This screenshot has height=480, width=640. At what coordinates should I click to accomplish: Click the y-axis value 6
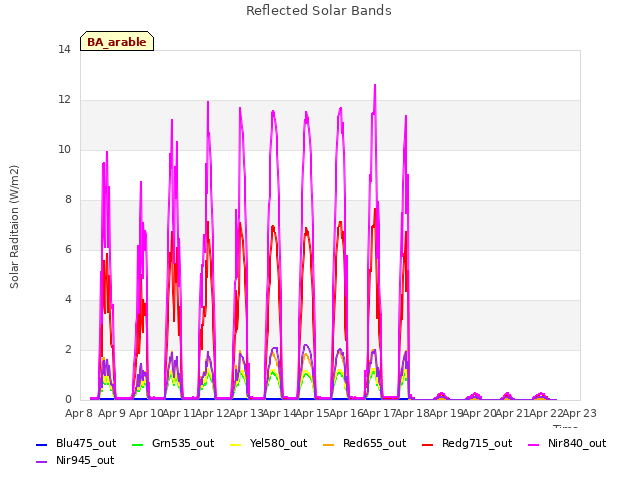click(x=68, y=250)
